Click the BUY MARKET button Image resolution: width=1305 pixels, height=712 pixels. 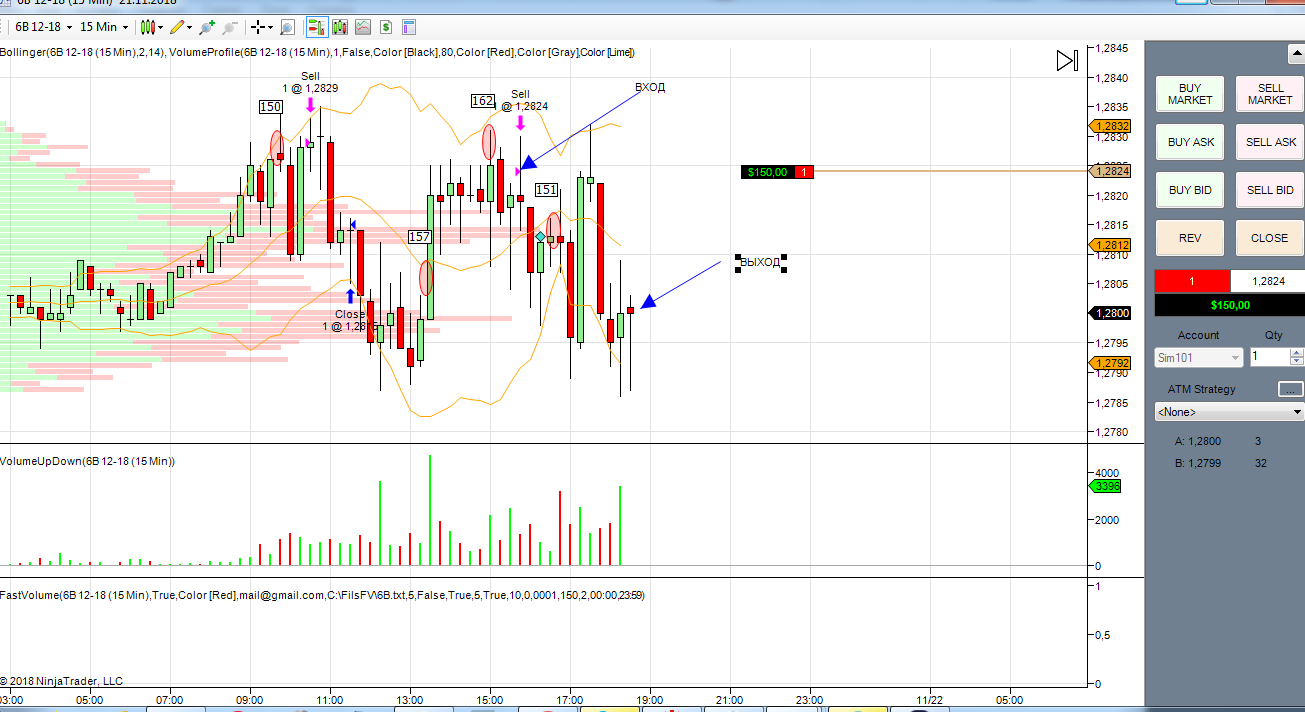pos(1190,94)
